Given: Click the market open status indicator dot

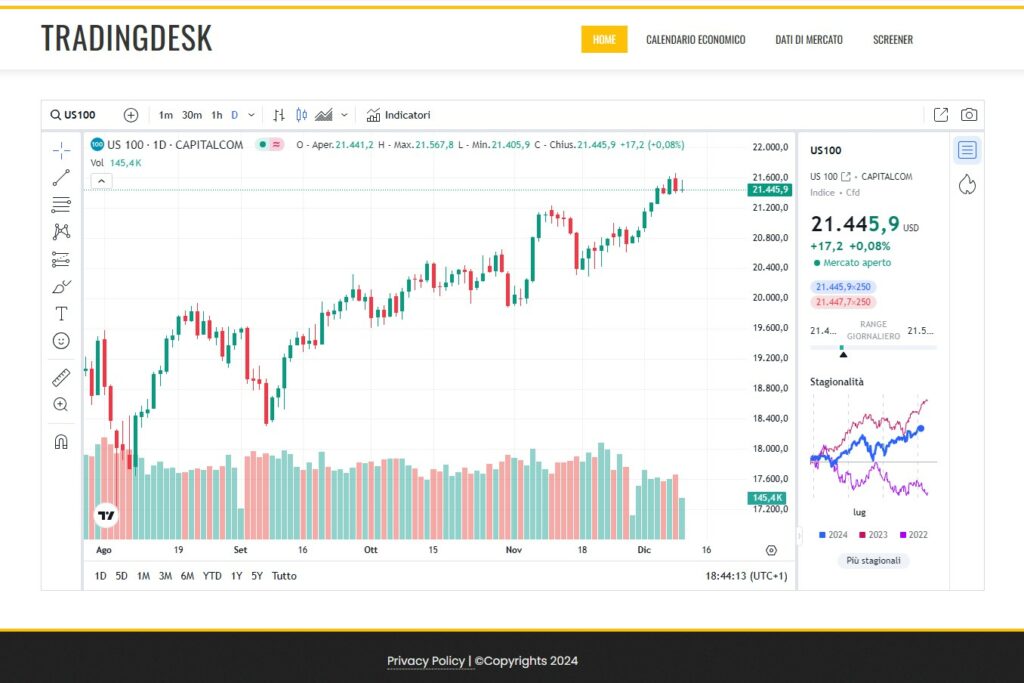Looking at the screenshot, I should tap(816, 263).
